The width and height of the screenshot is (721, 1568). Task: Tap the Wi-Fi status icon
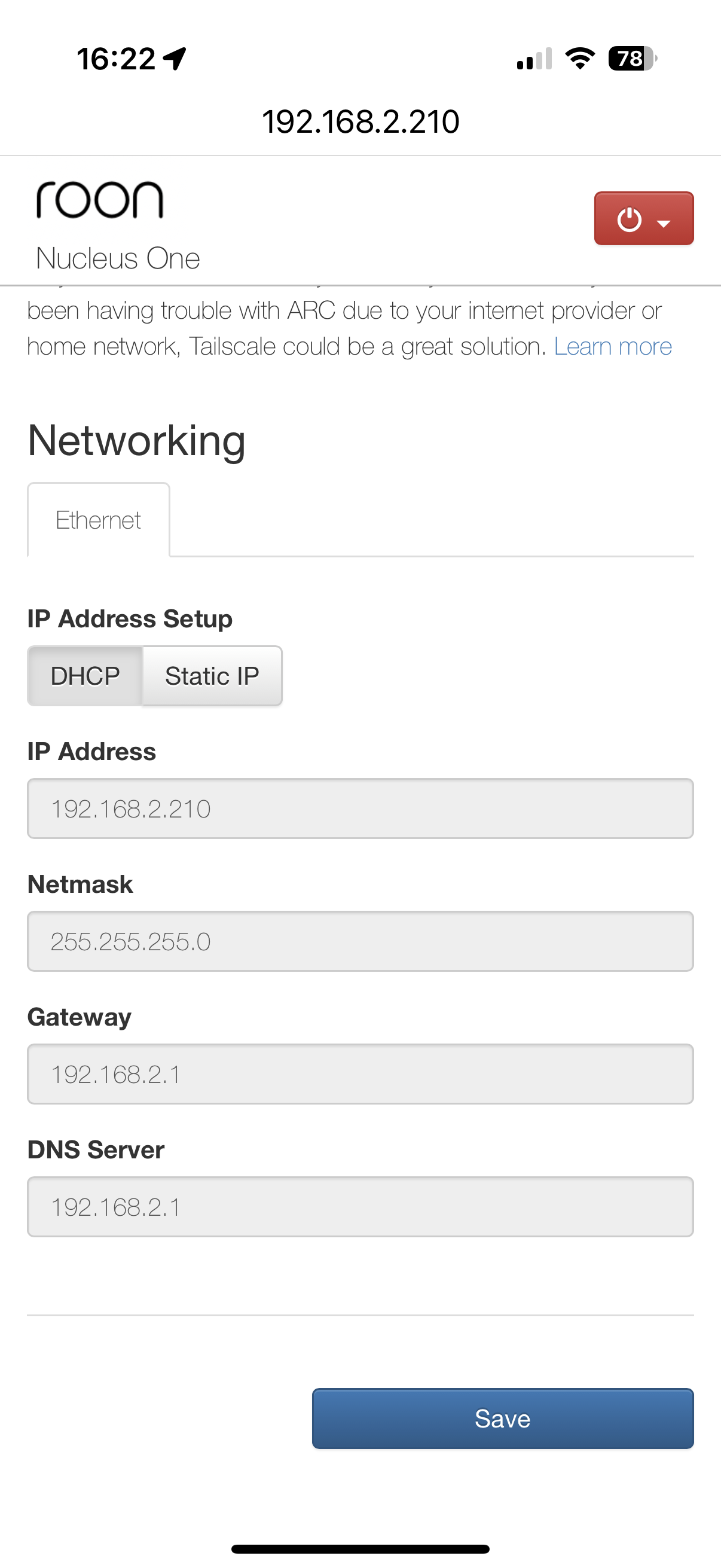580,59
